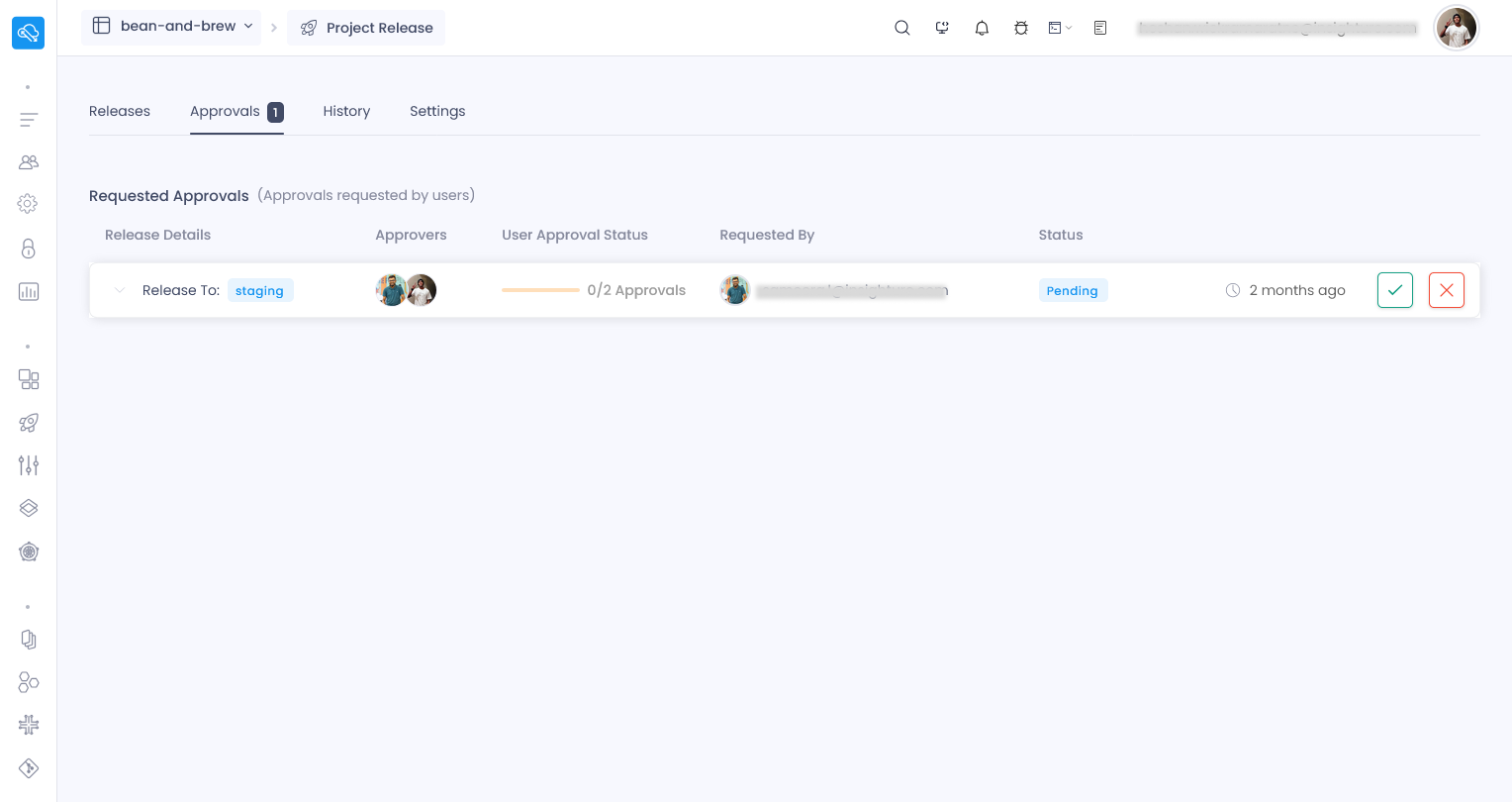
Task: Expand the terminal icon dropdown arrow
Action: pos(1069,28)
